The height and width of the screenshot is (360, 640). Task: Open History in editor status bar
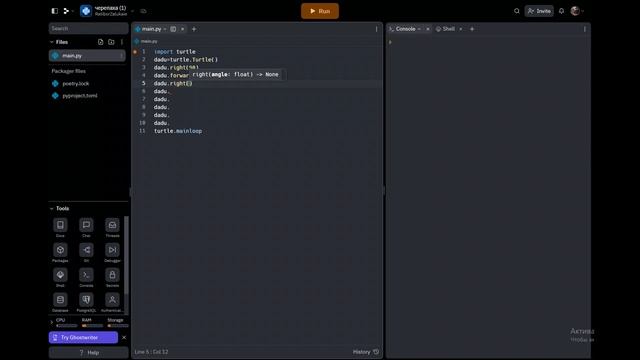366,352
